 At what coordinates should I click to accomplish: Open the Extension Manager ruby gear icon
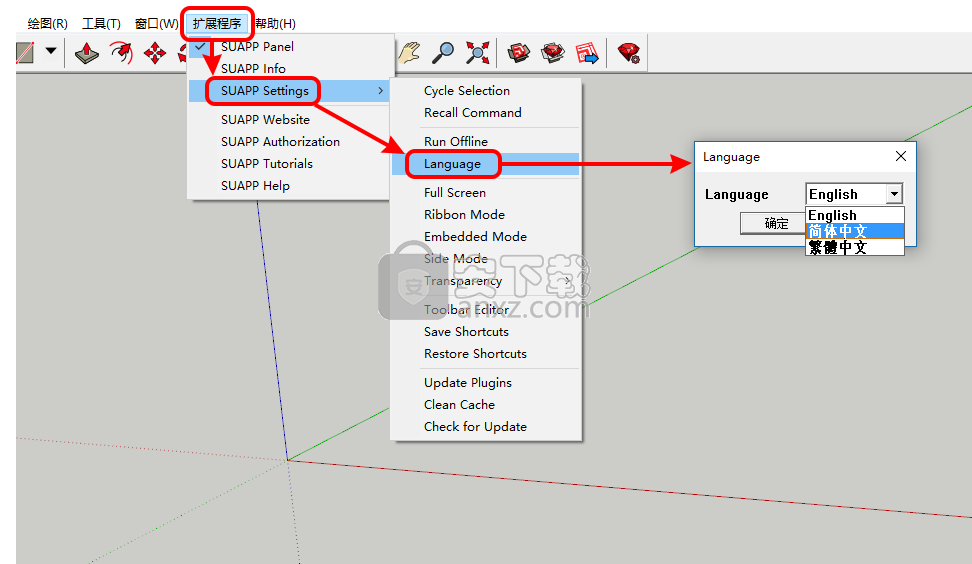tap(629, 53)
